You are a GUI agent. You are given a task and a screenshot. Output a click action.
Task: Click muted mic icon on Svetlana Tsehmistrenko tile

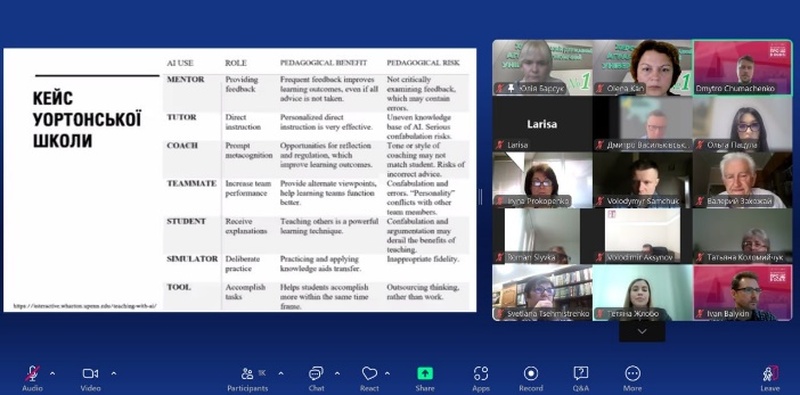(499, 314)
